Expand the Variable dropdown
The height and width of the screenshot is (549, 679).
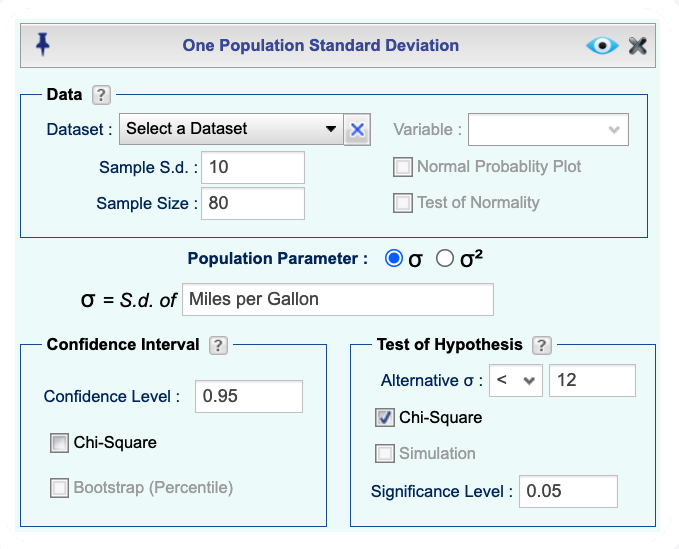(548, 129)
